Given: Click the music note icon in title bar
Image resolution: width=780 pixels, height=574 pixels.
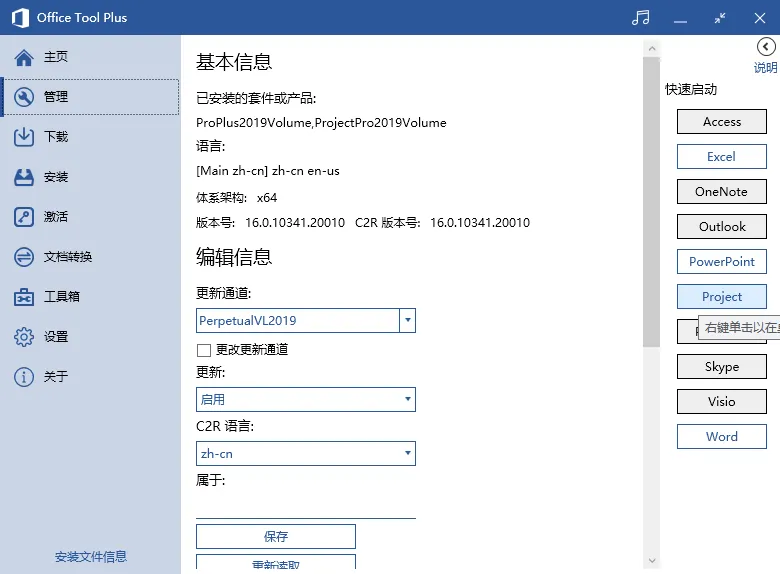Looking at the screenshot, I should tap(641, 18).
